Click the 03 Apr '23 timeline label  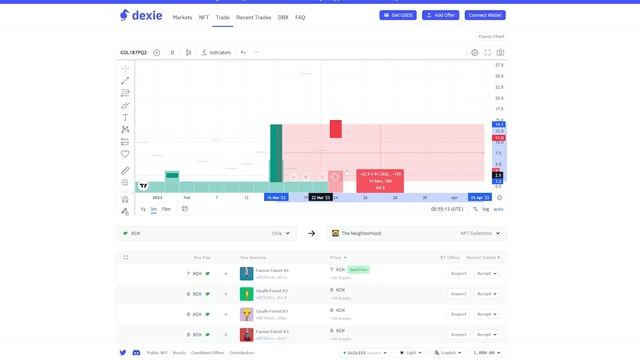480,198
